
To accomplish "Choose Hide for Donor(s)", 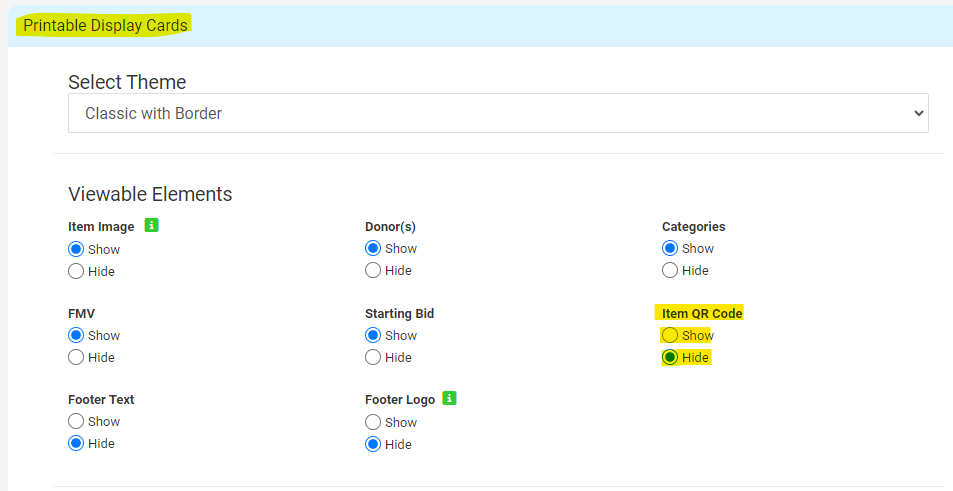I will (373, 270).
